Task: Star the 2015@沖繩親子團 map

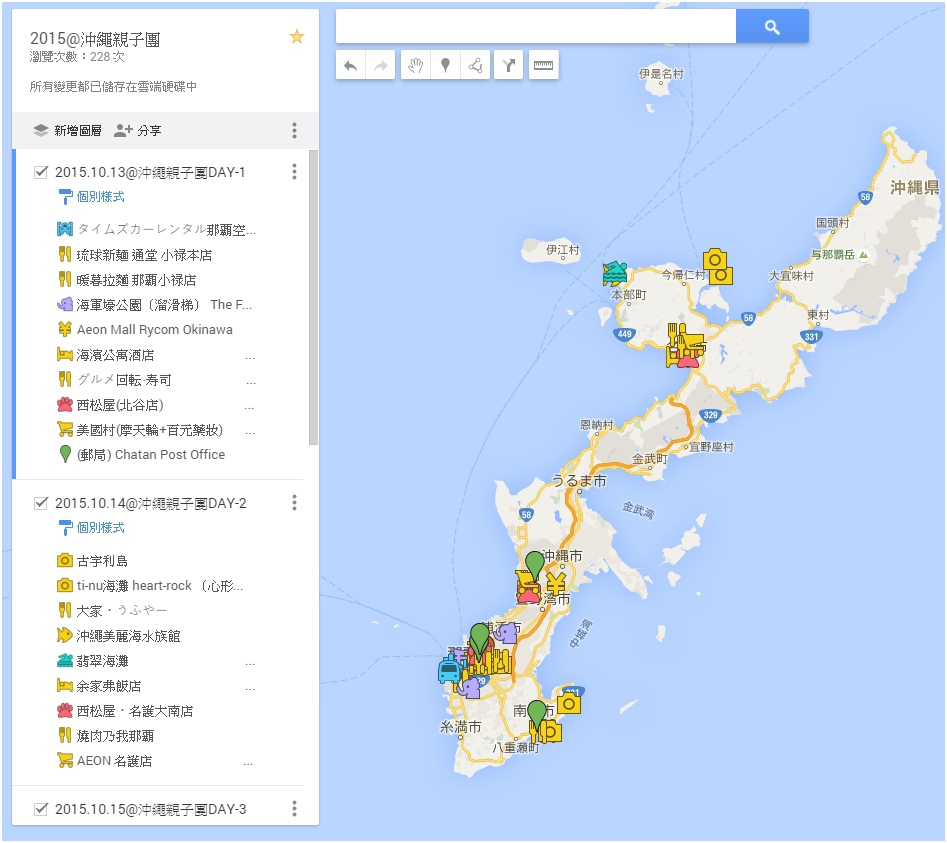Action: point(297,37)
